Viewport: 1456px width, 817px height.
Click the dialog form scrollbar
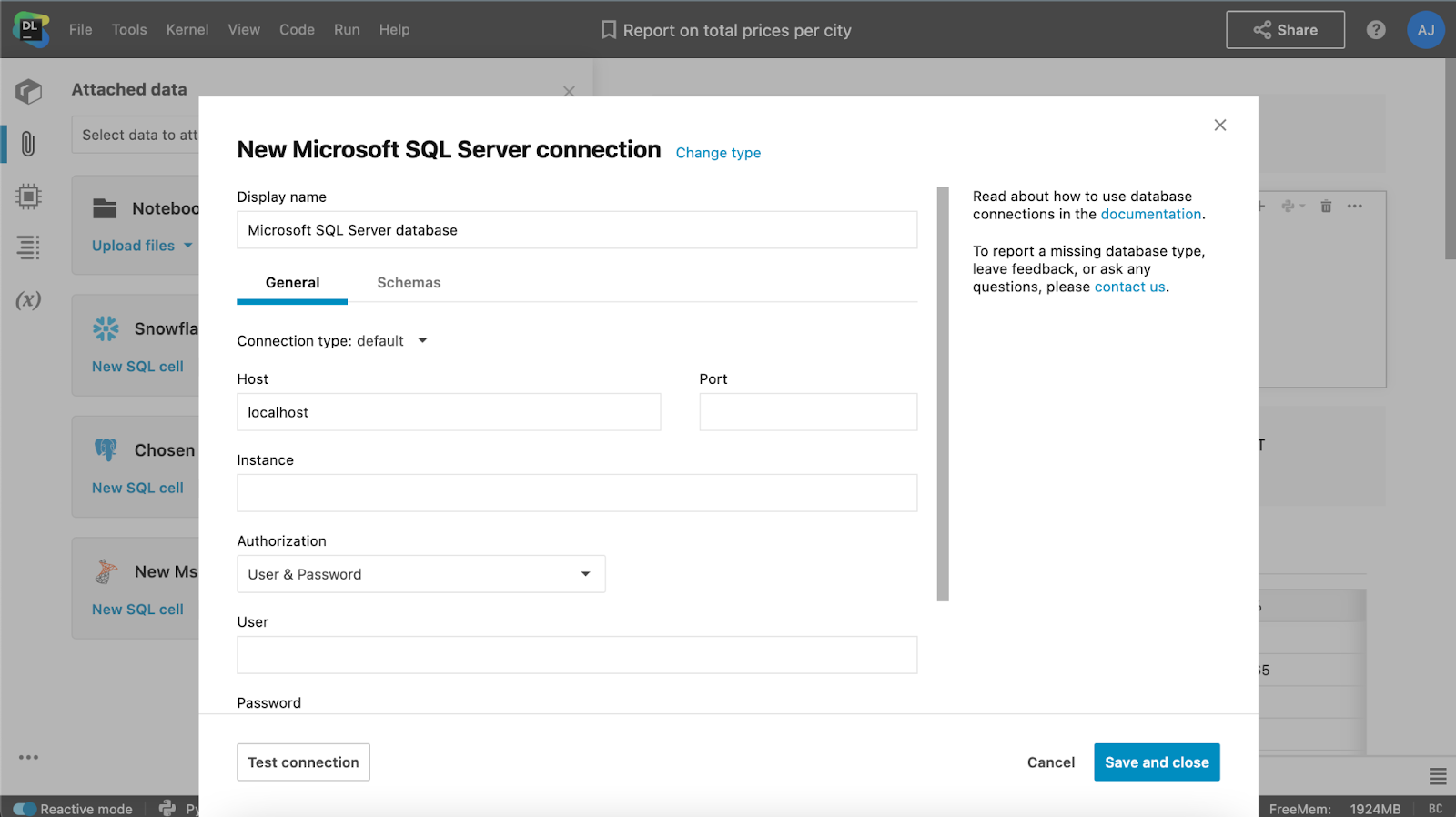tap(943, 394)
